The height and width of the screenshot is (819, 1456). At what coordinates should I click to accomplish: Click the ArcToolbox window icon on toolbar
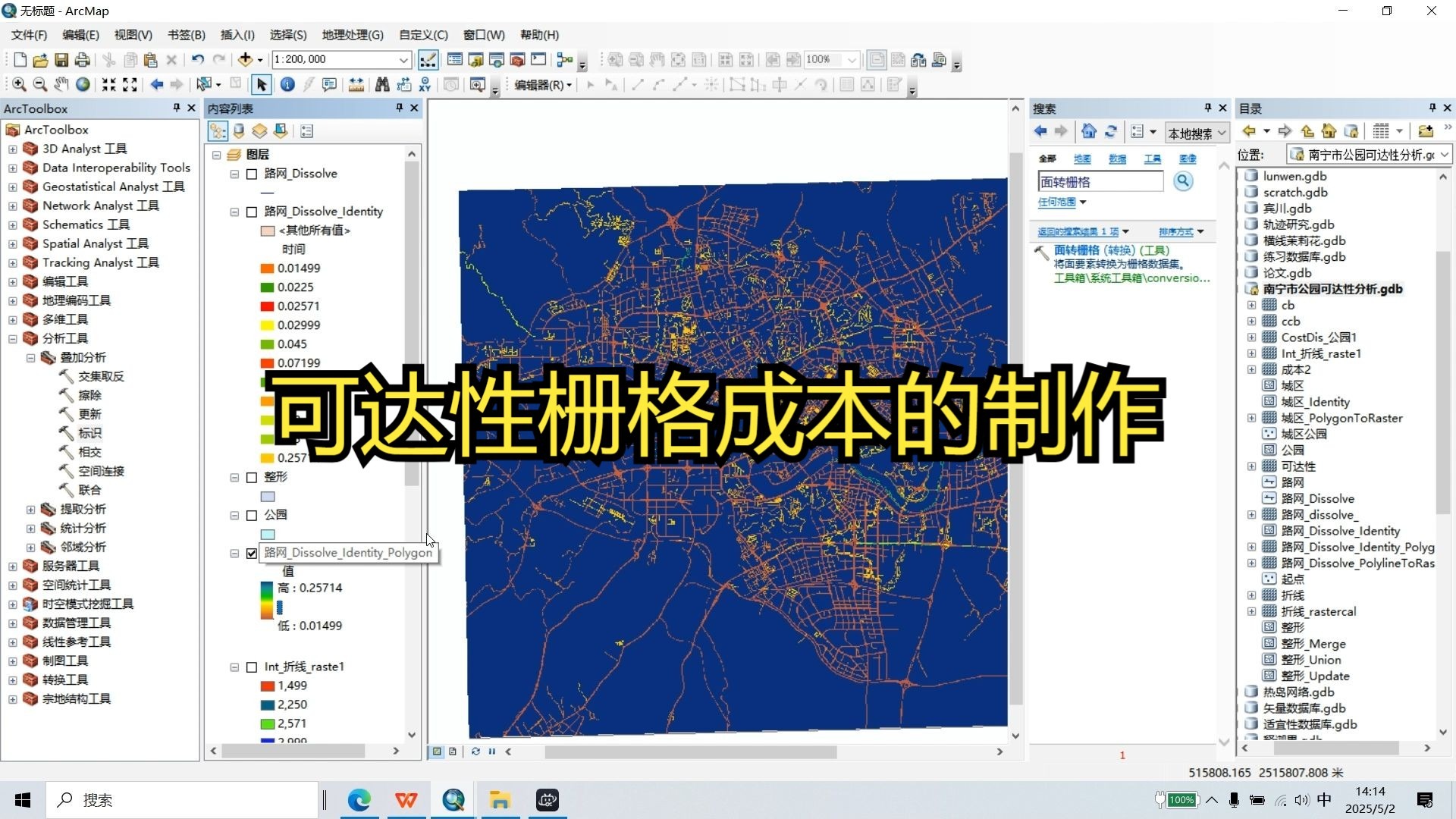click(x=516, y=59)
